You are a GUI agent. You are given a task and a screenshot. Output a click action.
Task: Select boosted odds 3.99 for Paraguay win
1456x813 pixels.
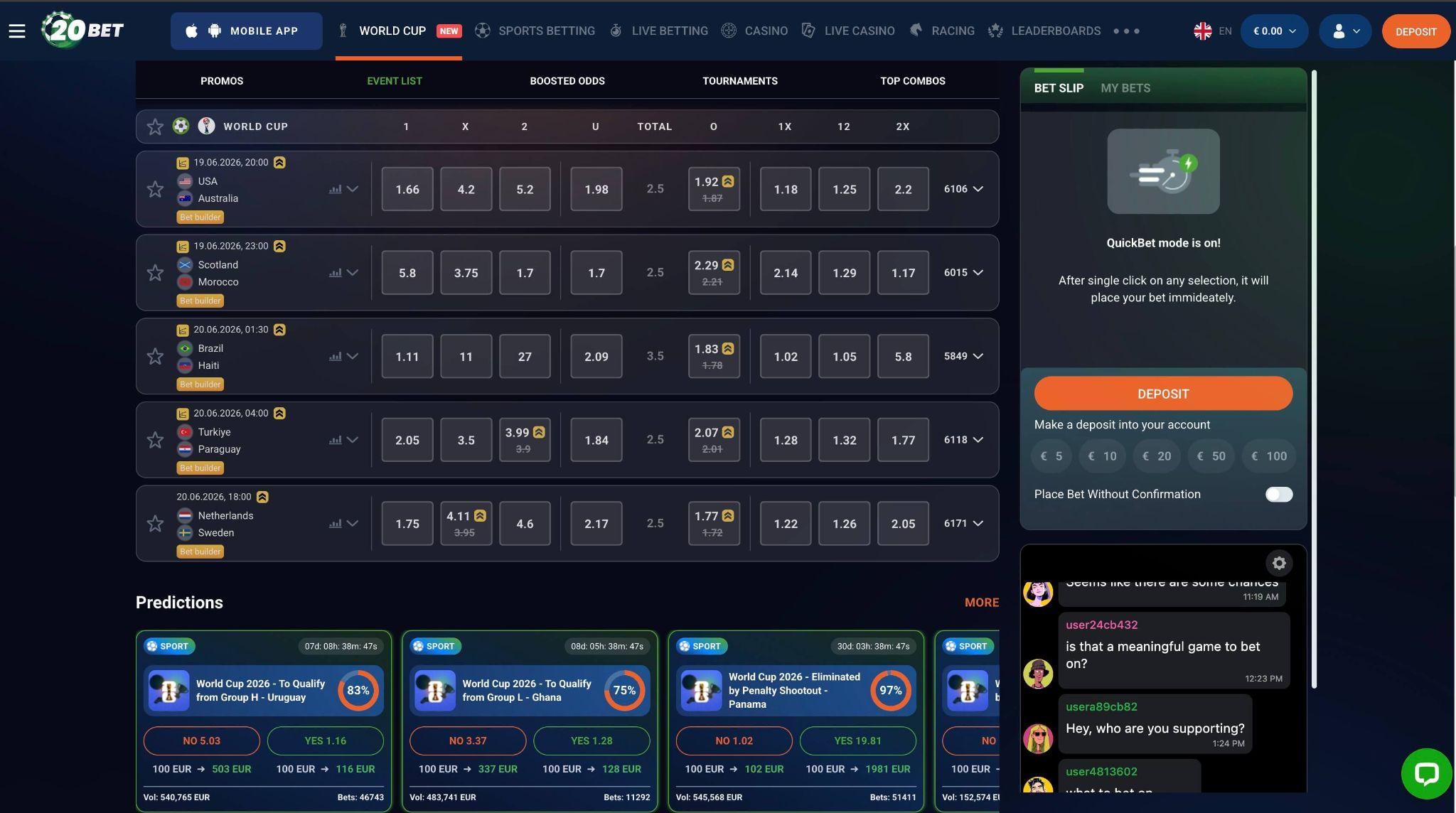point(525,440)
